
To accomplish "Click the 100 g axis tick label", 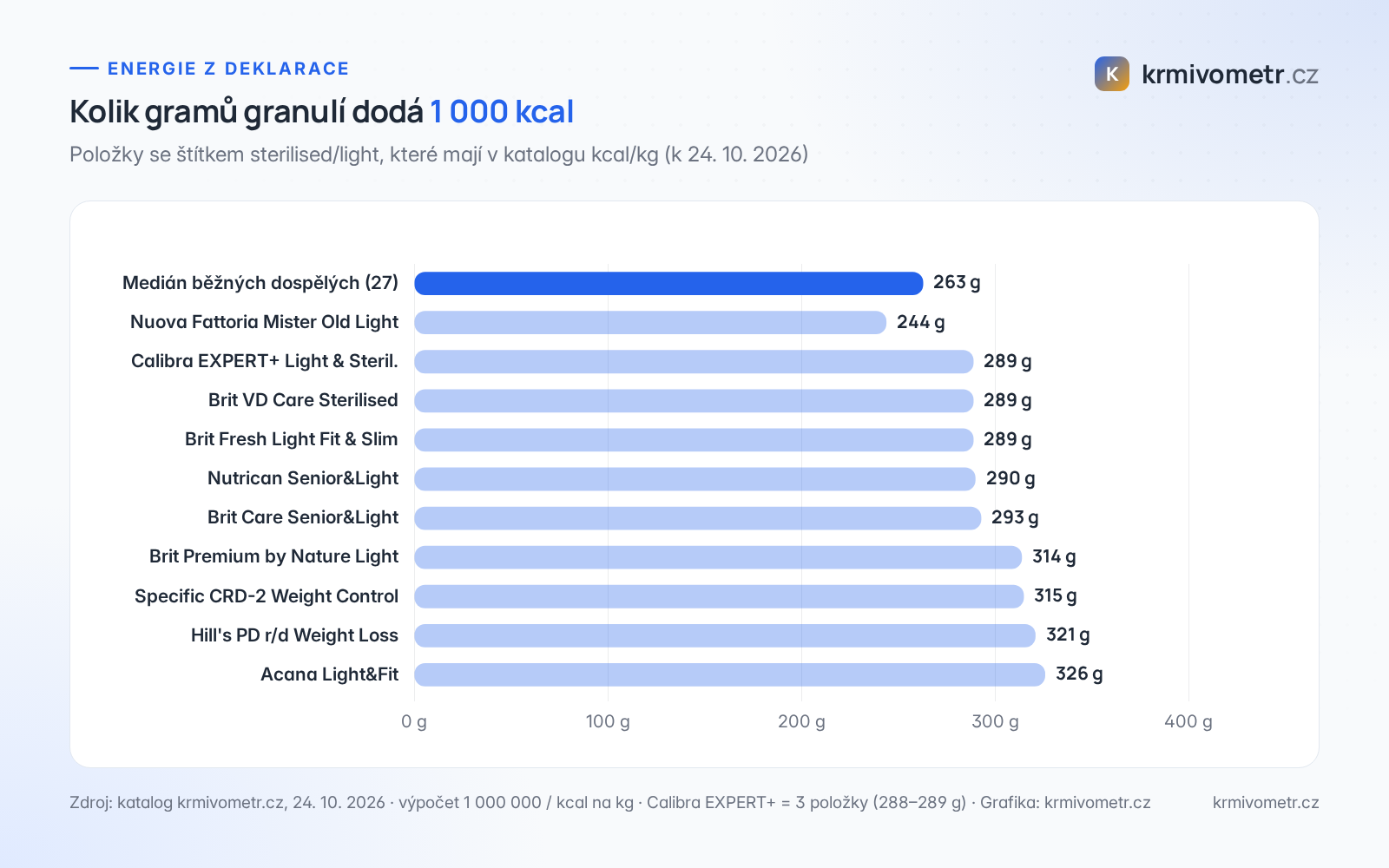I will pyautogui.click(x=608, y=721).
